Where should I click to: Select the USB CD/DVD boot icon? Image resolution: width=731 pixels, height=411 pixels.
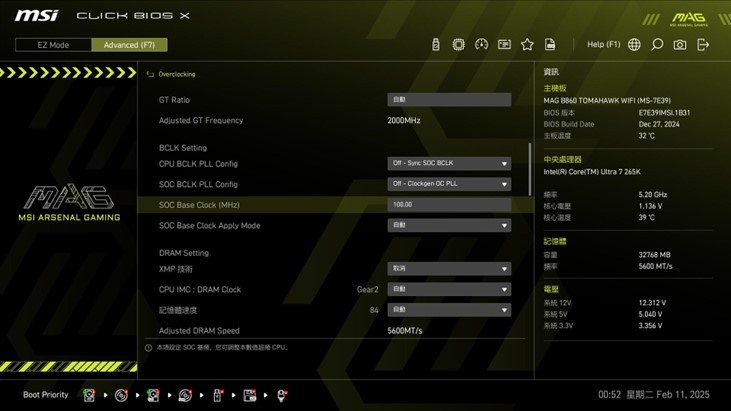(x=185, y=395)
